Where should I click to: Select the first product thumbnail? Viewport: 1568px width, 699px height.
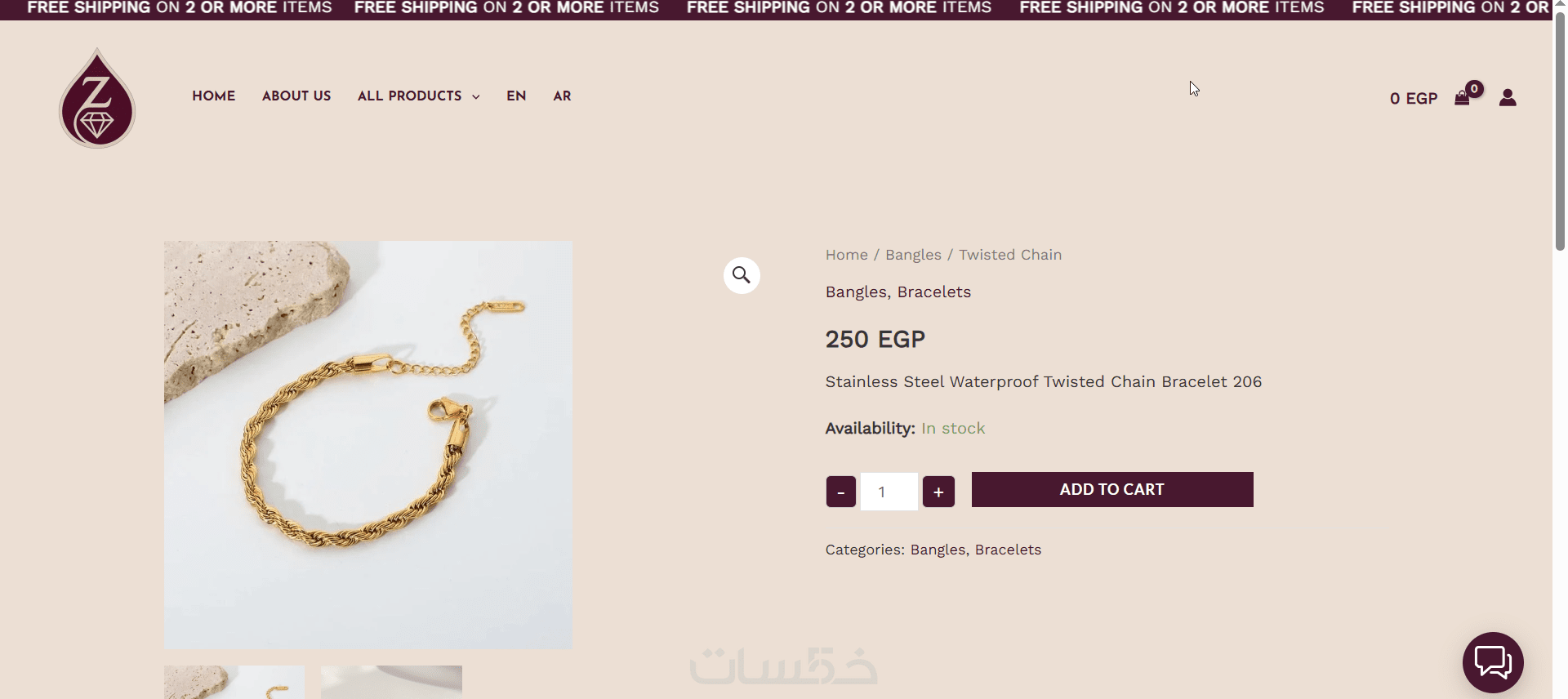[x=234, y=683]
